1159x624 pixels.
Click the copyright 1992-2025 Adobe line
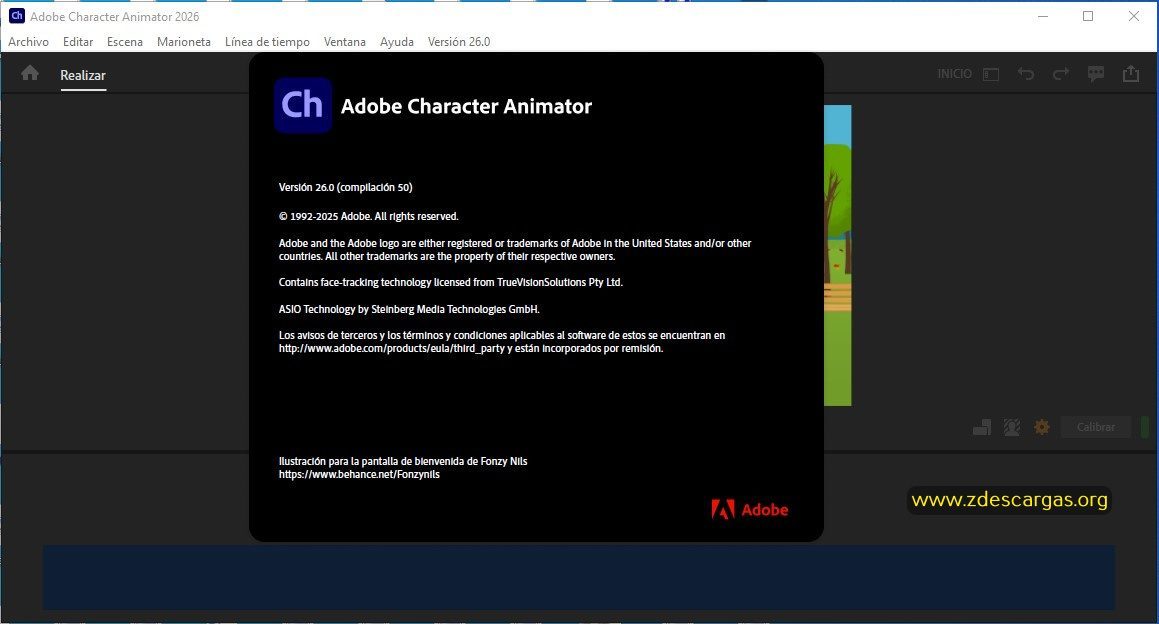coord(368,217)
